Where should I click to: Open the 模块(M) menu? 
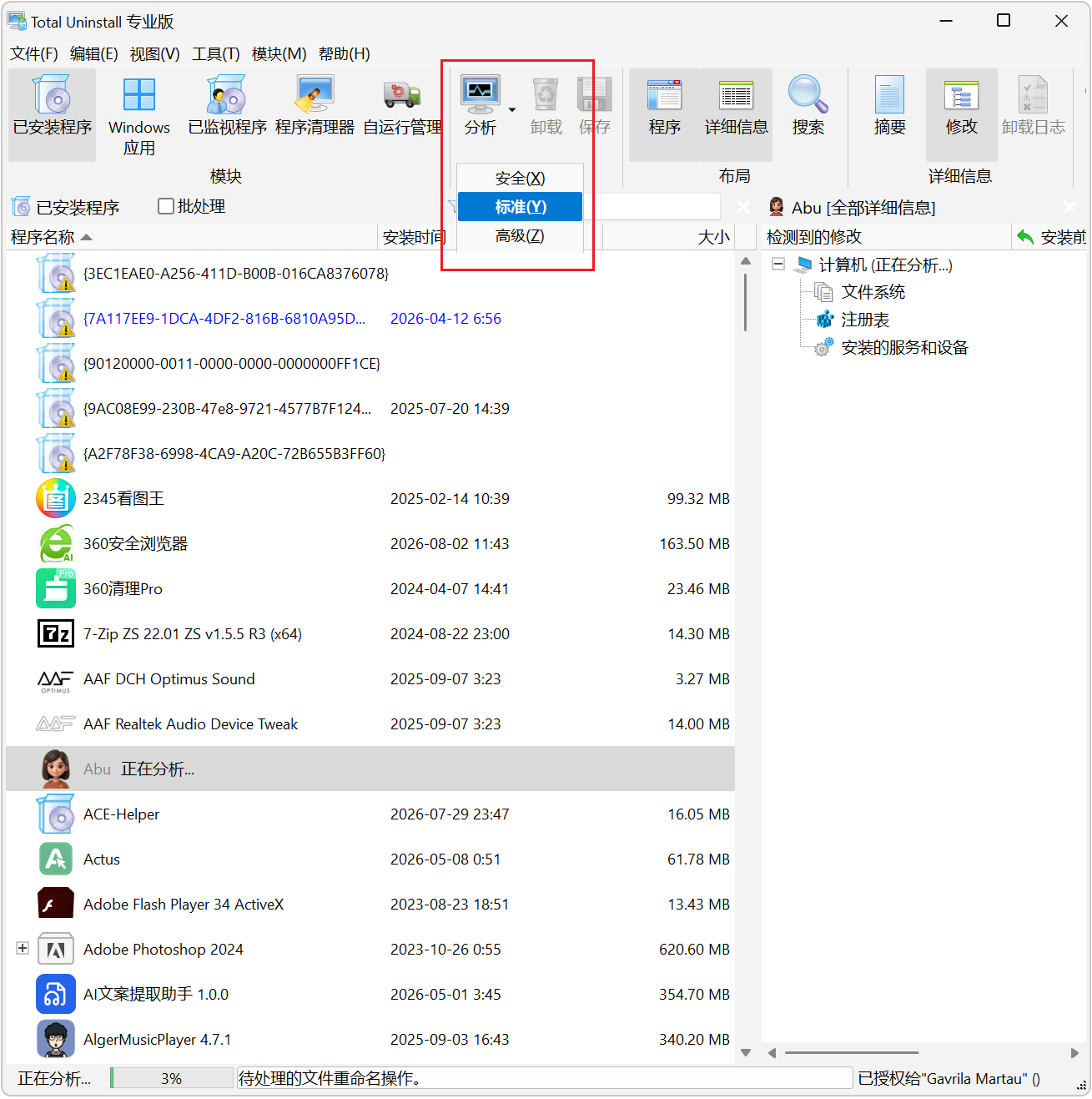(x=279, y=53)
